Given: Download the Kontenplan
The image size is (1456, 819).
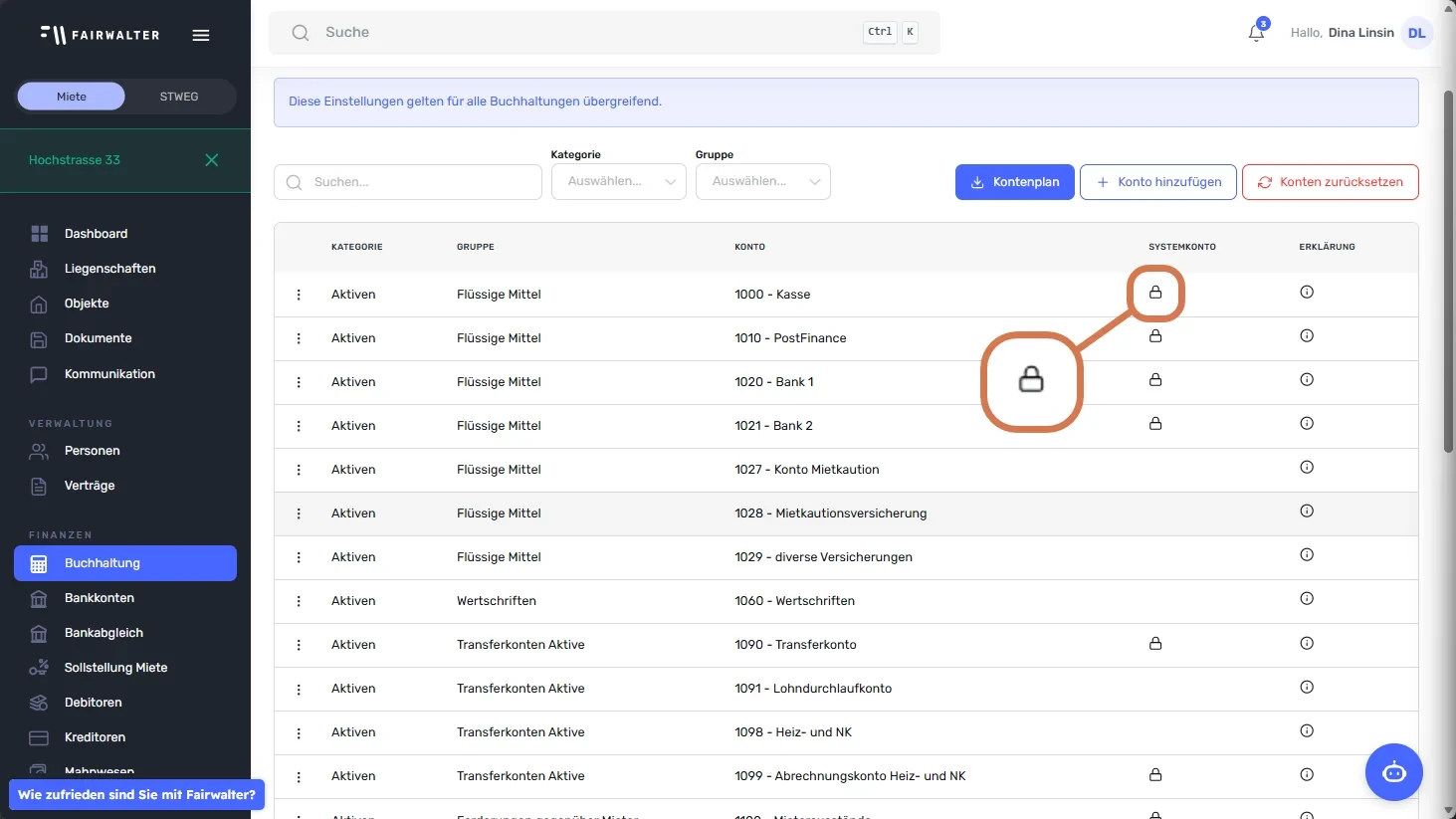Looking at the screenshot, I should coord(1015,182).
